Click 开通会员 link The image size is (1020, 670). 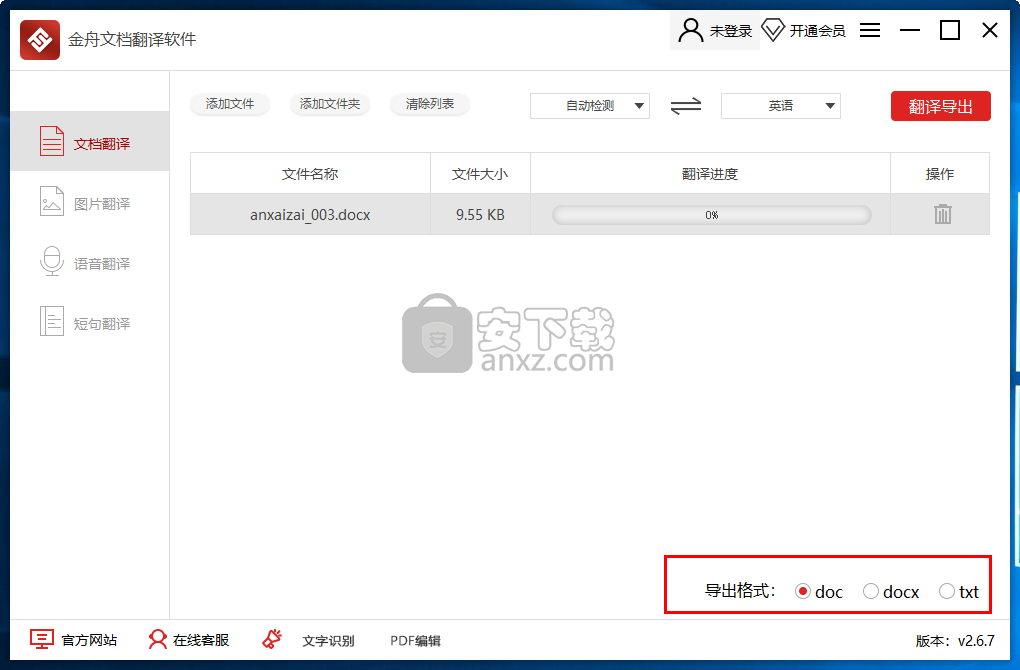[x=817, y=31]
